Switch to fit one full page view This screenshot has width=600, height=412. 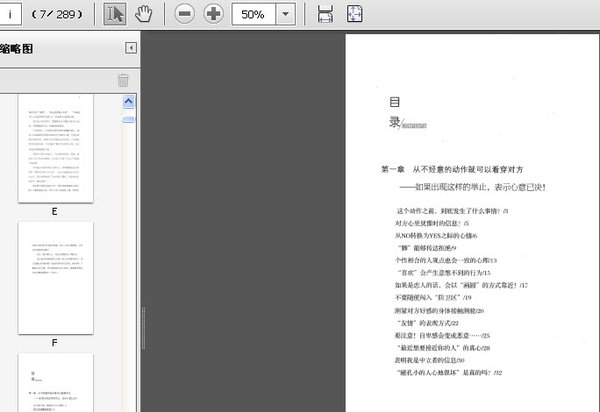click(355, 14)
